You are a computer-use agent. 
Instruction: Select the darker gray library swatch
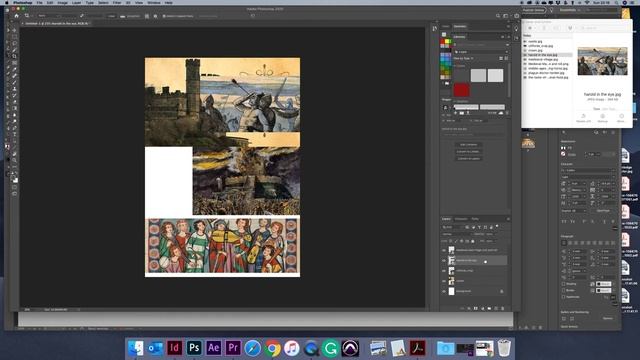point(478,76)
